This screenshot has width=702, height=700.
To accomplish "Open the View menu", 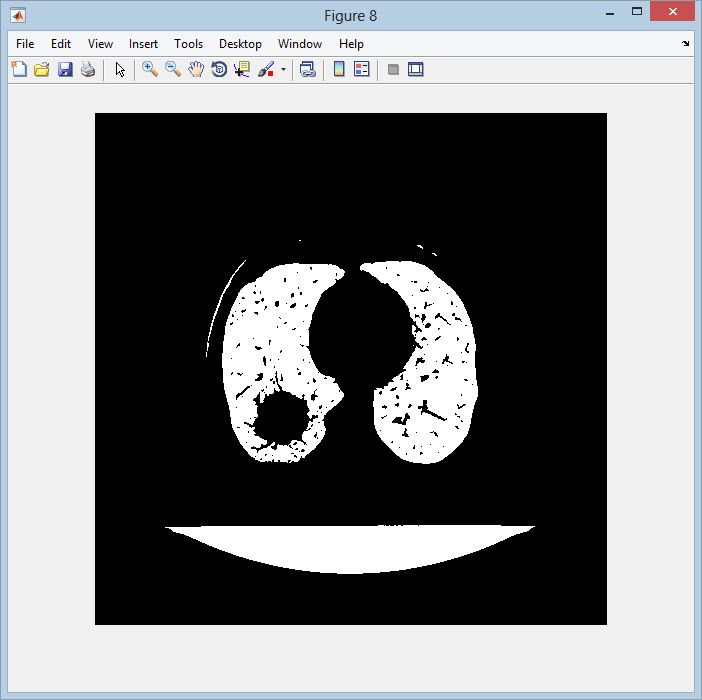I will click(100, 44).
